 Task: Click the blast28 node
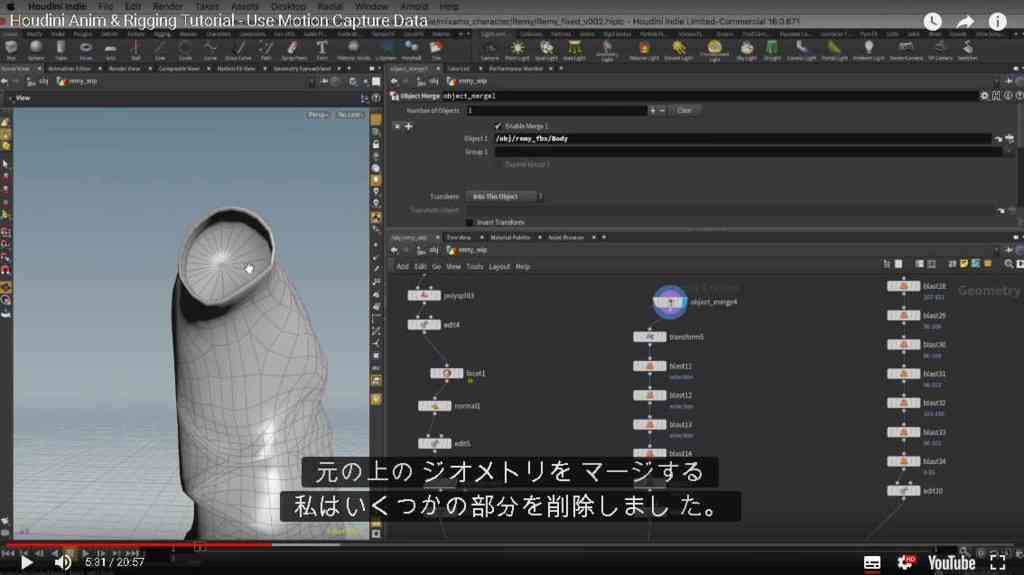pyautogui.click(x=904, y=286)
